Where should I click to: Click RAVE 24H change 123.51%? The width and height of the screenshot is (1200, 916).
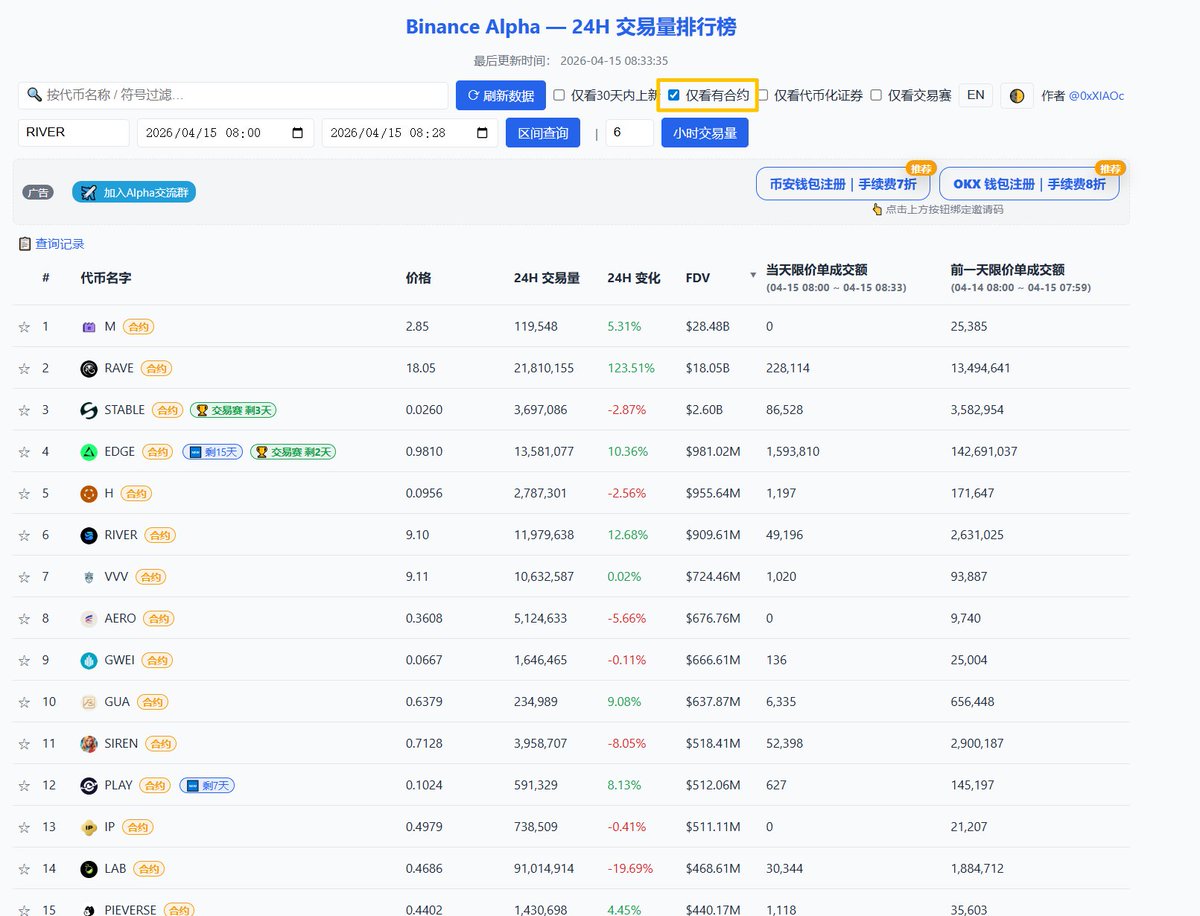[631, 369]
